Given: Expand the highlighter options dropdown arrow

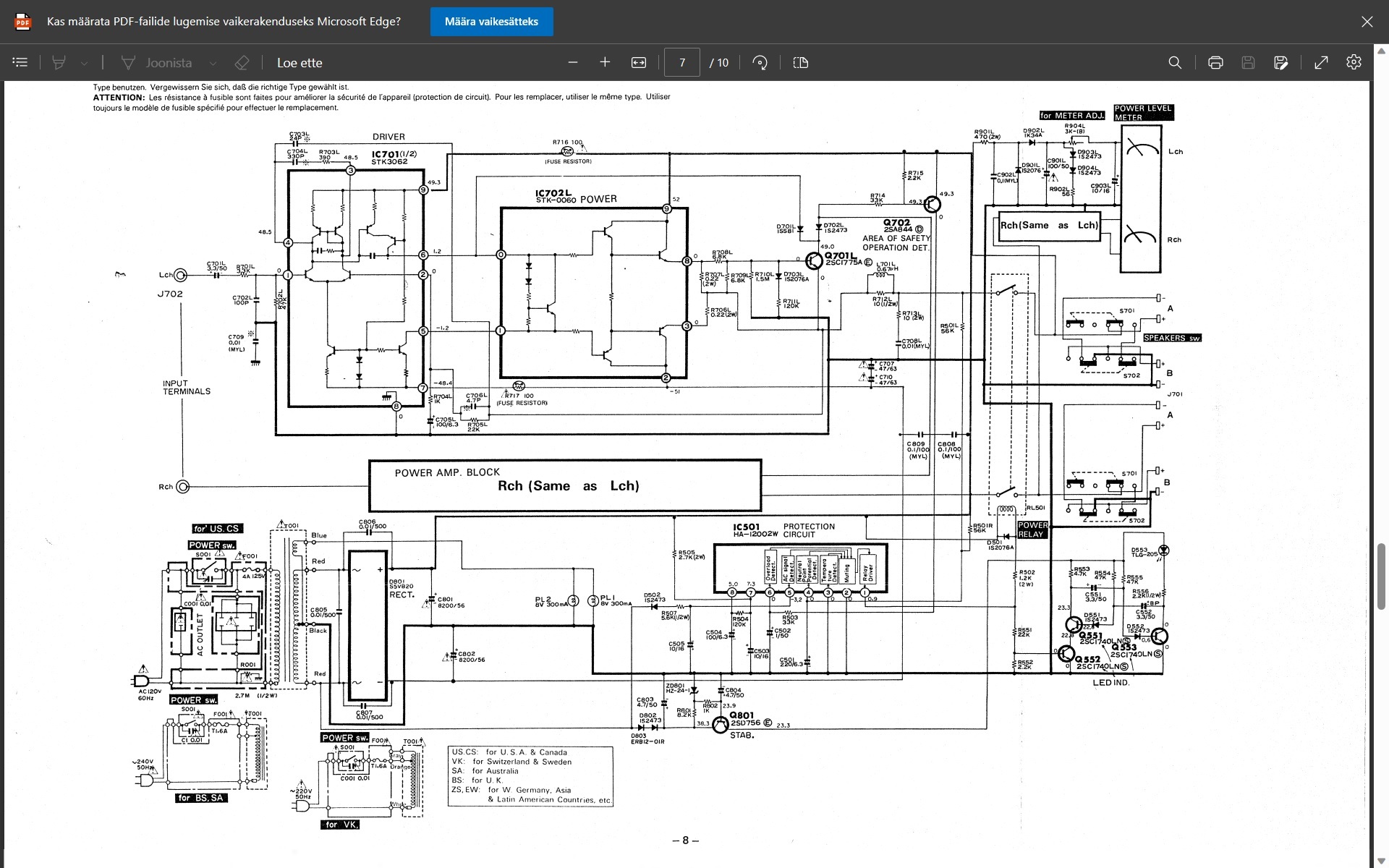Looking at the screenshot, I should [85, 63].
